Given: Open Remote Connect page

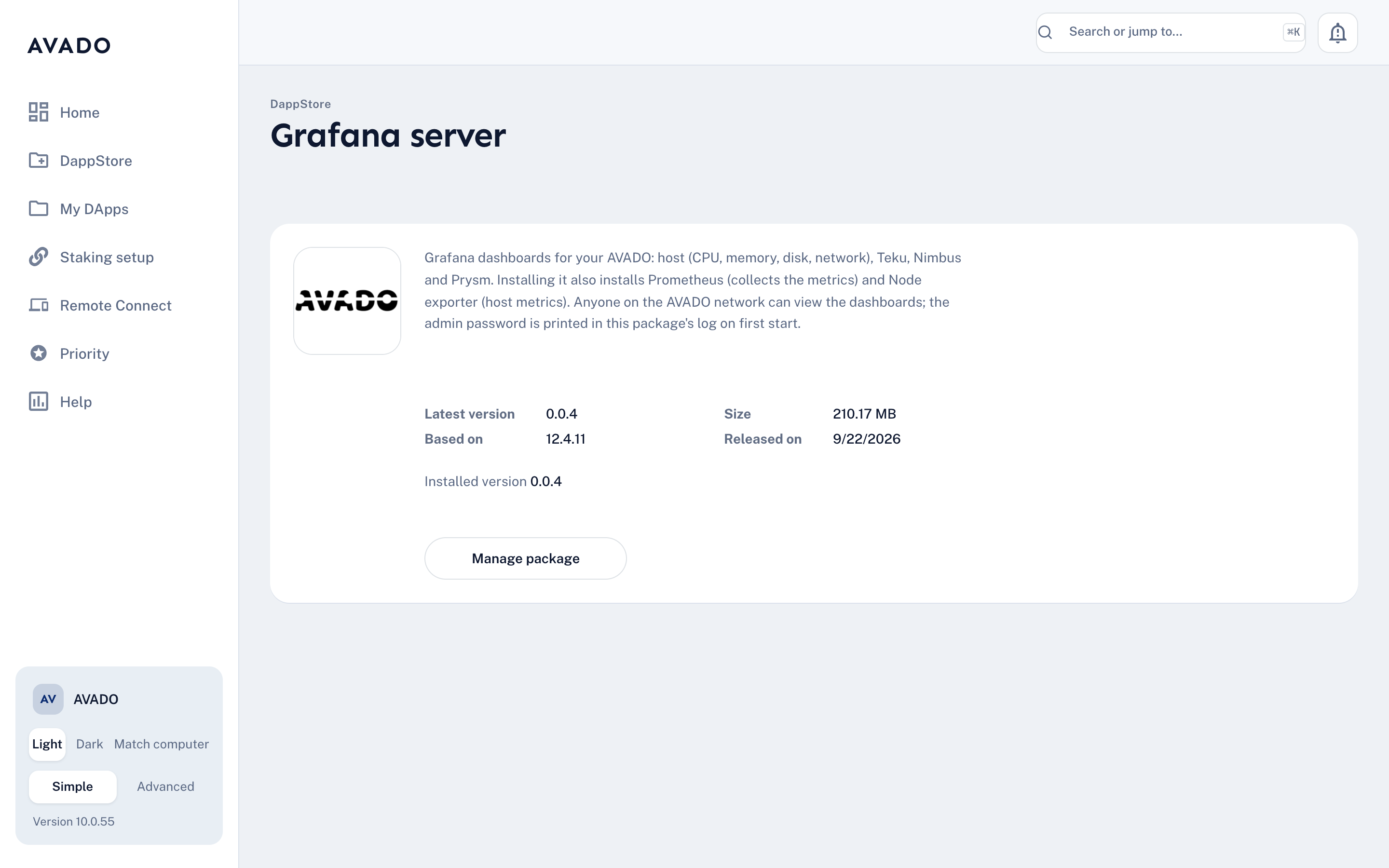Looking at the screenshot, I should 119,305.
